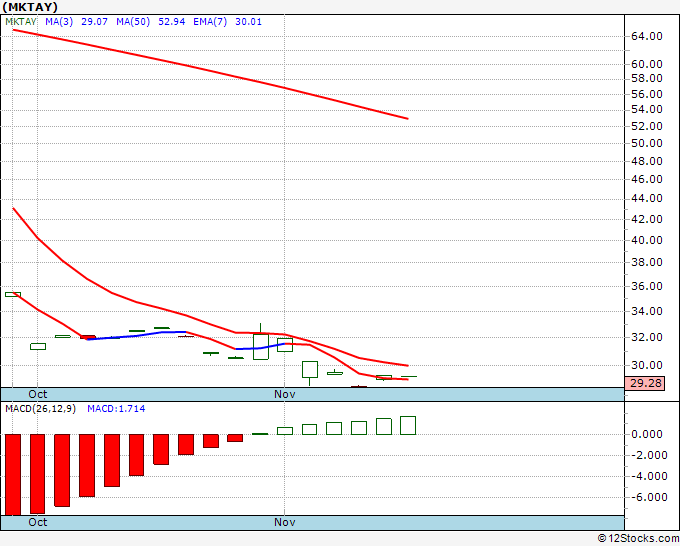Click the 40.00 price axis label
The height and width of the screenshot is (546, 680).
(x=647, y=240)
